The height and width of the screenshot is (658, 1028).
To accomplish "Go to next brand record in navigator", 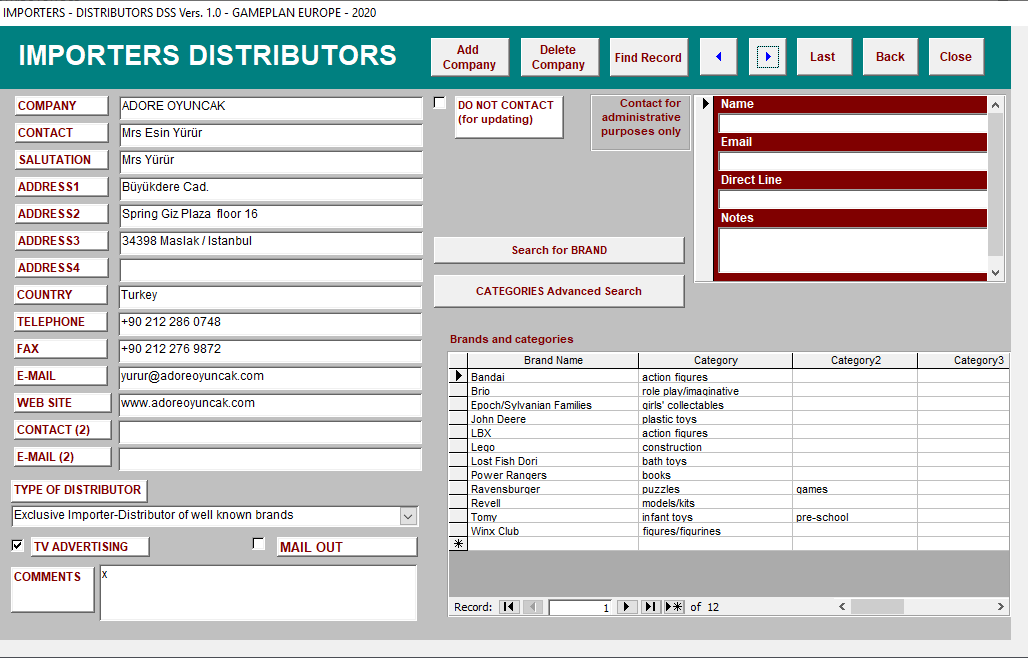I will click(627, 607).
